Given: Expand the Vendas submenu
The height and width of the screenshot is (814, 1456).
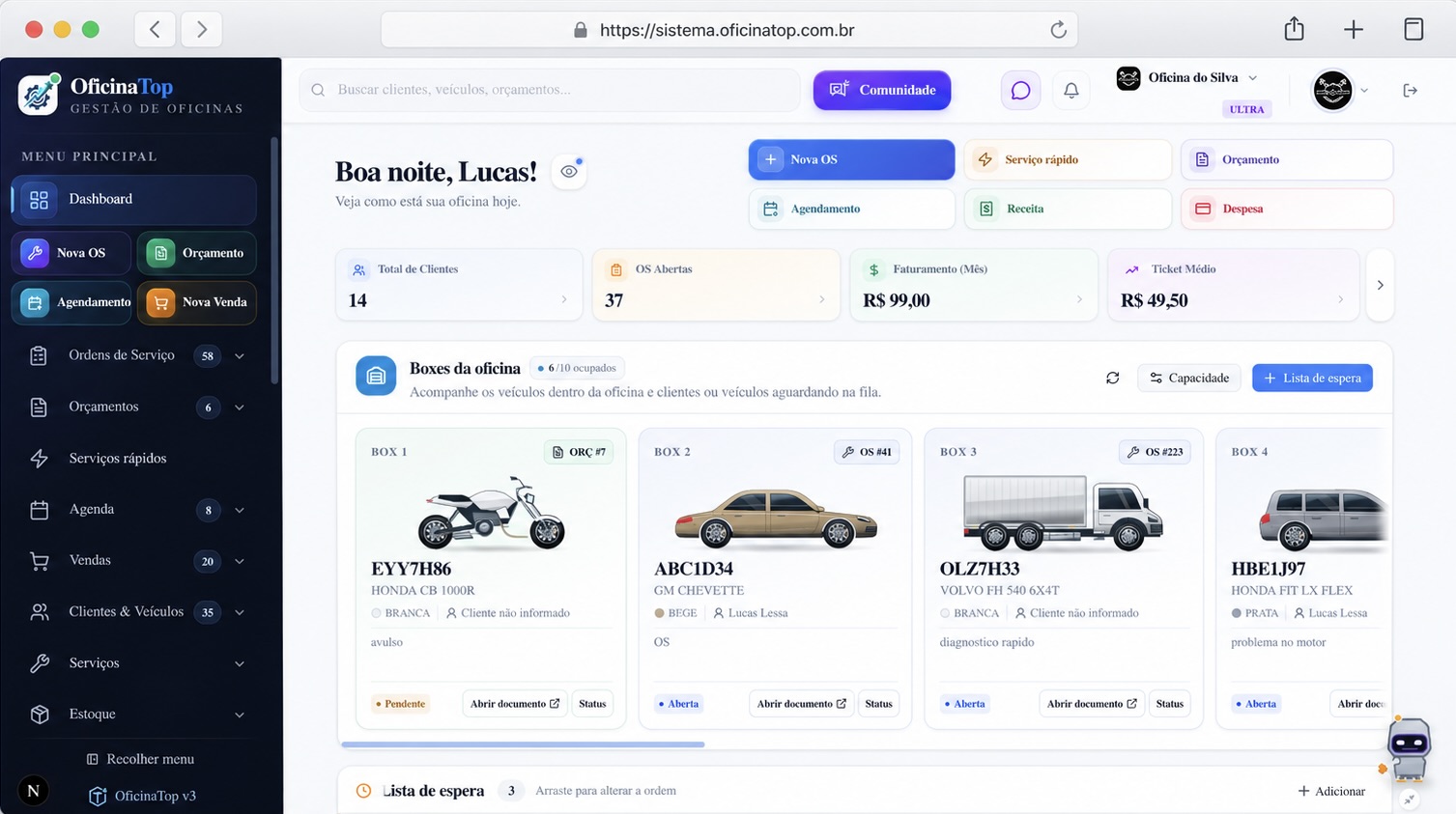Looking at the screenshot, I should [x=240, y=561].
